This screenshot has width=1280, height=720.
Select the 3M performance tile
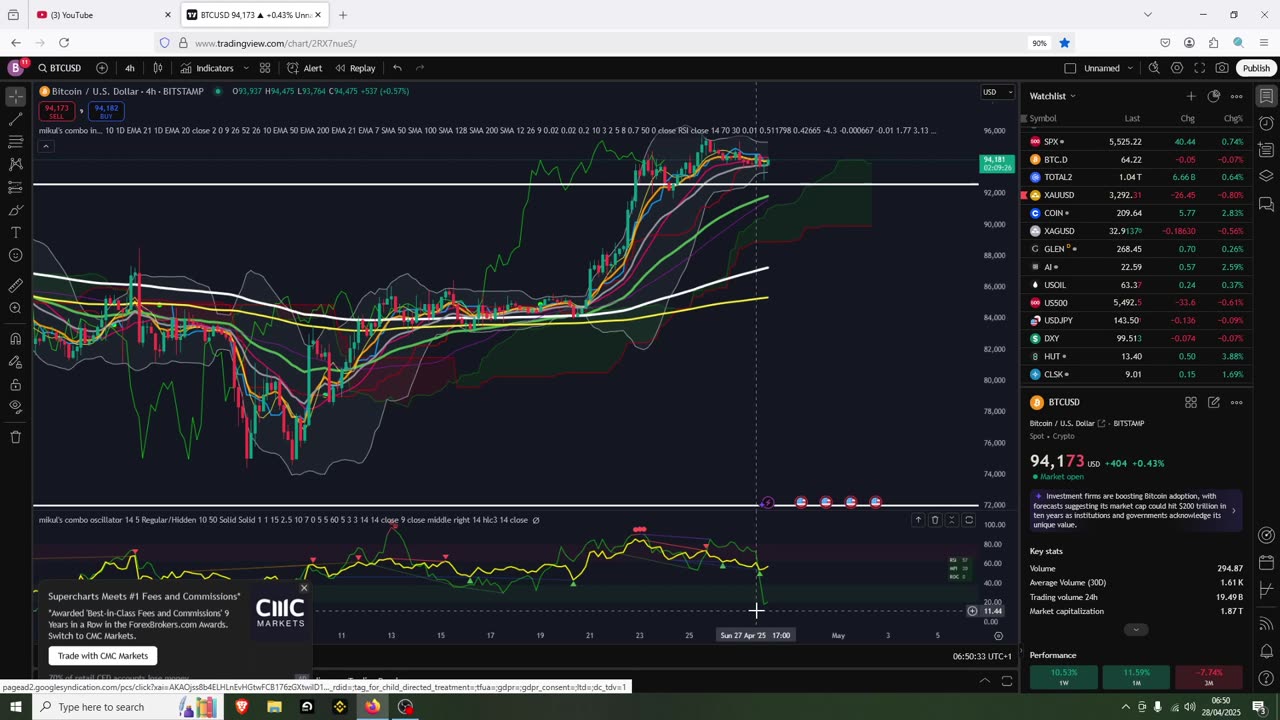pos(1208,677)
